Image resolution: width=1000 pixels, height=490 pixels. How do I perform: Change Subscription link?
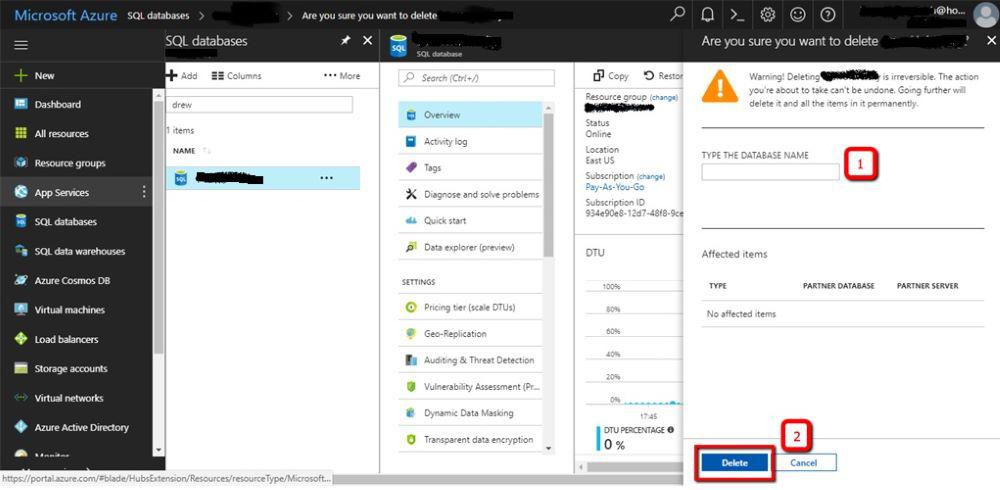click(x=651, y=176)
